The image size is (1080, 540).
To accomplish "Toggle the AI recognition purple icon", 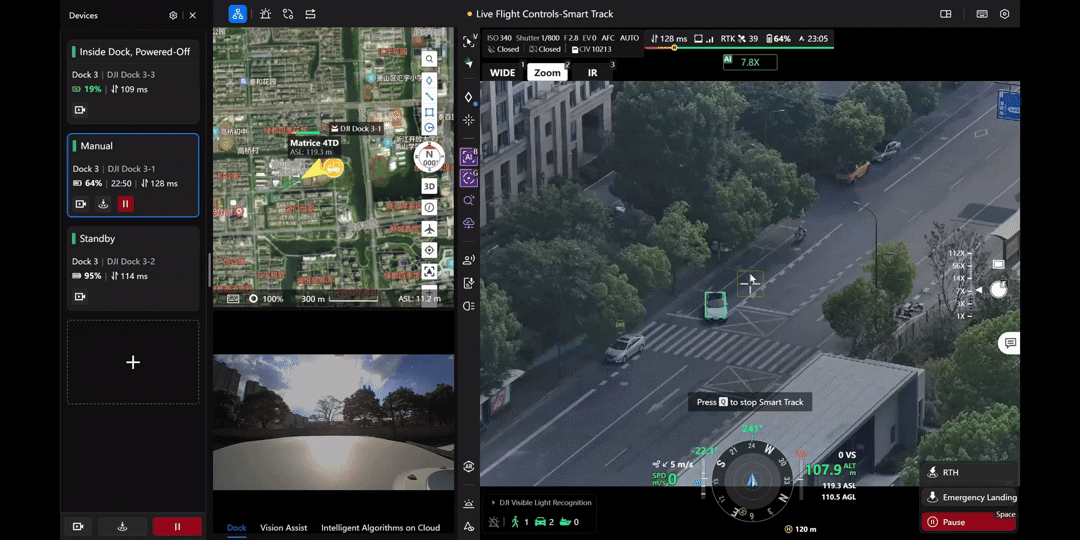I will click(468, 157).
